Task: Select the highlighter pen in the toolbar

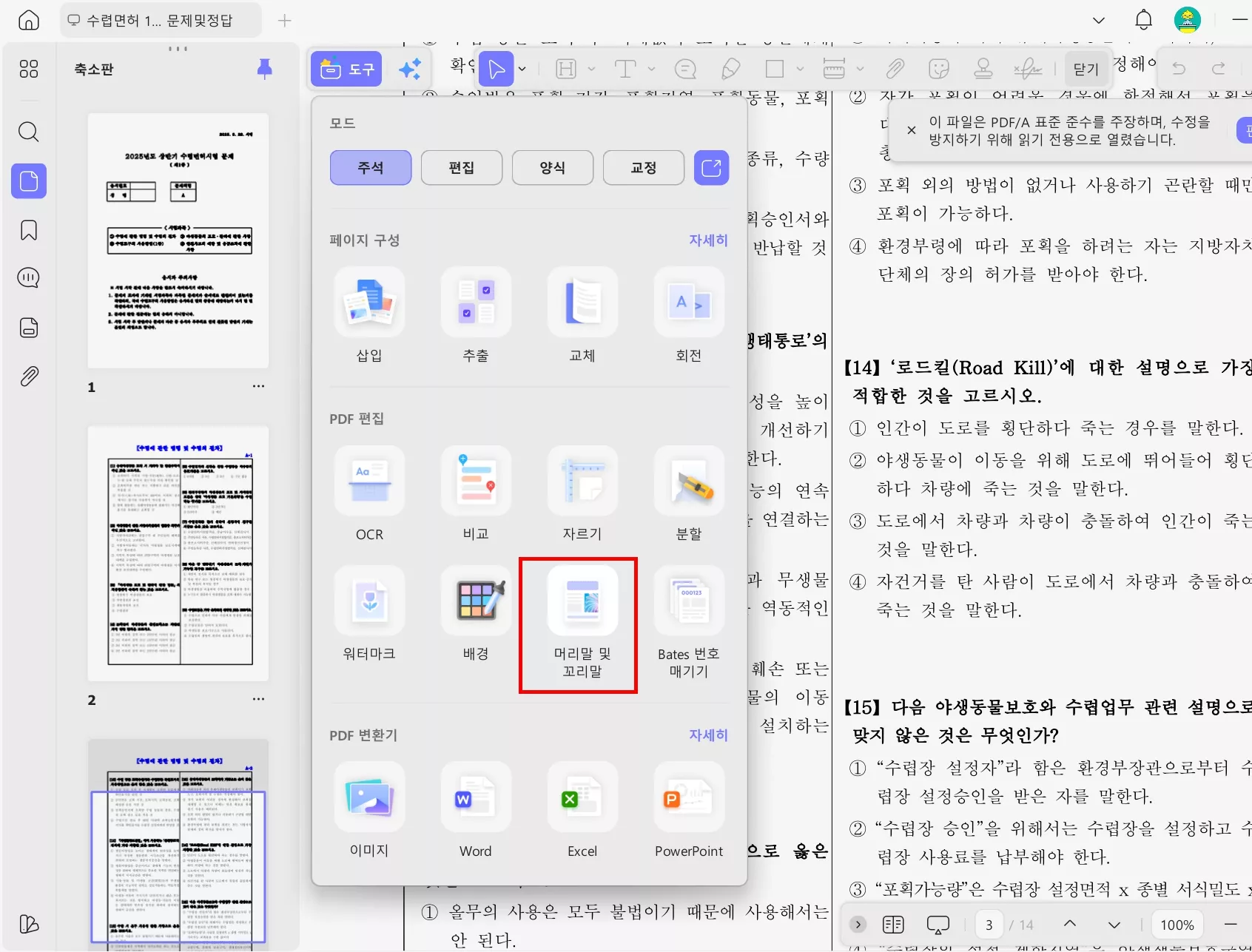Action: tap(731, 68)
